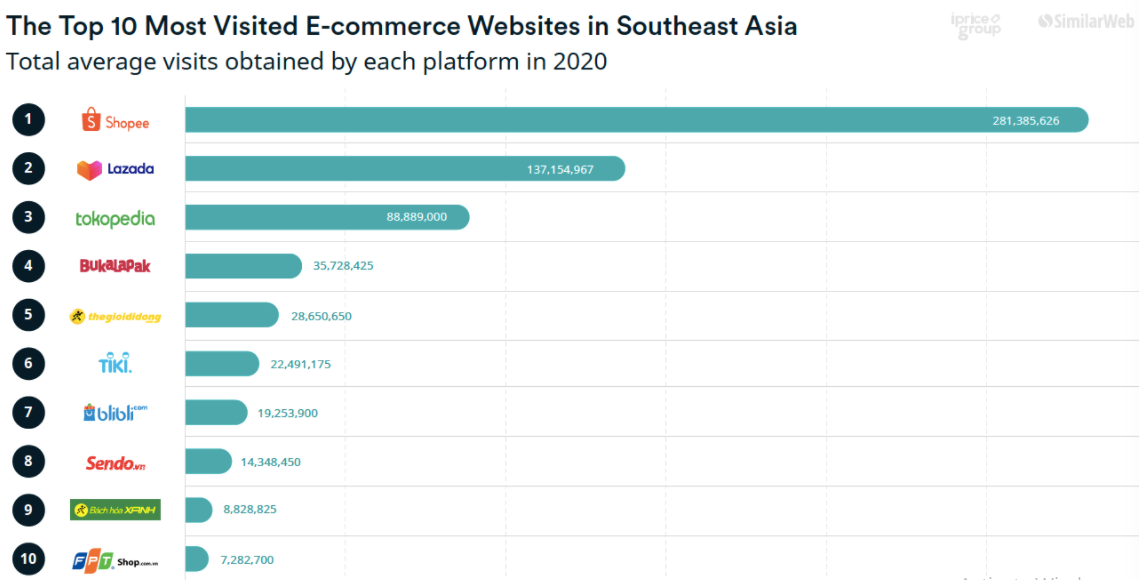Click the Tiki teal bar
The width and height of the screenshot is (1139, 580).
coord(222,363)
